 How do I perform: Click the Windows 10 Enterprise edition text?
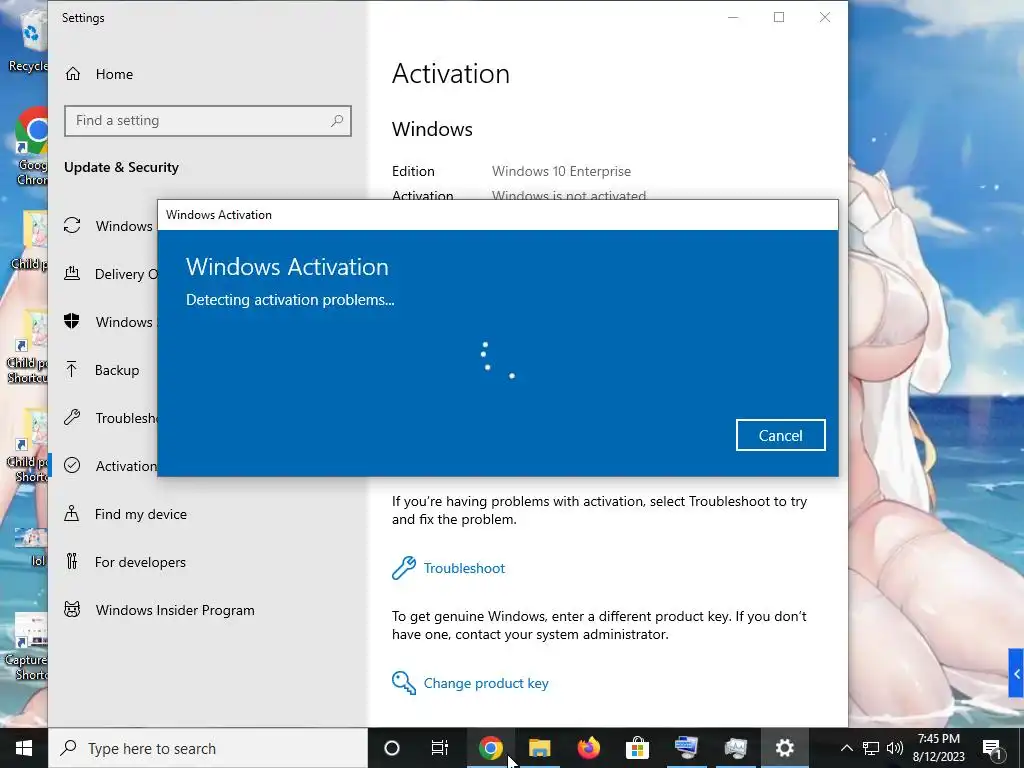561,171
